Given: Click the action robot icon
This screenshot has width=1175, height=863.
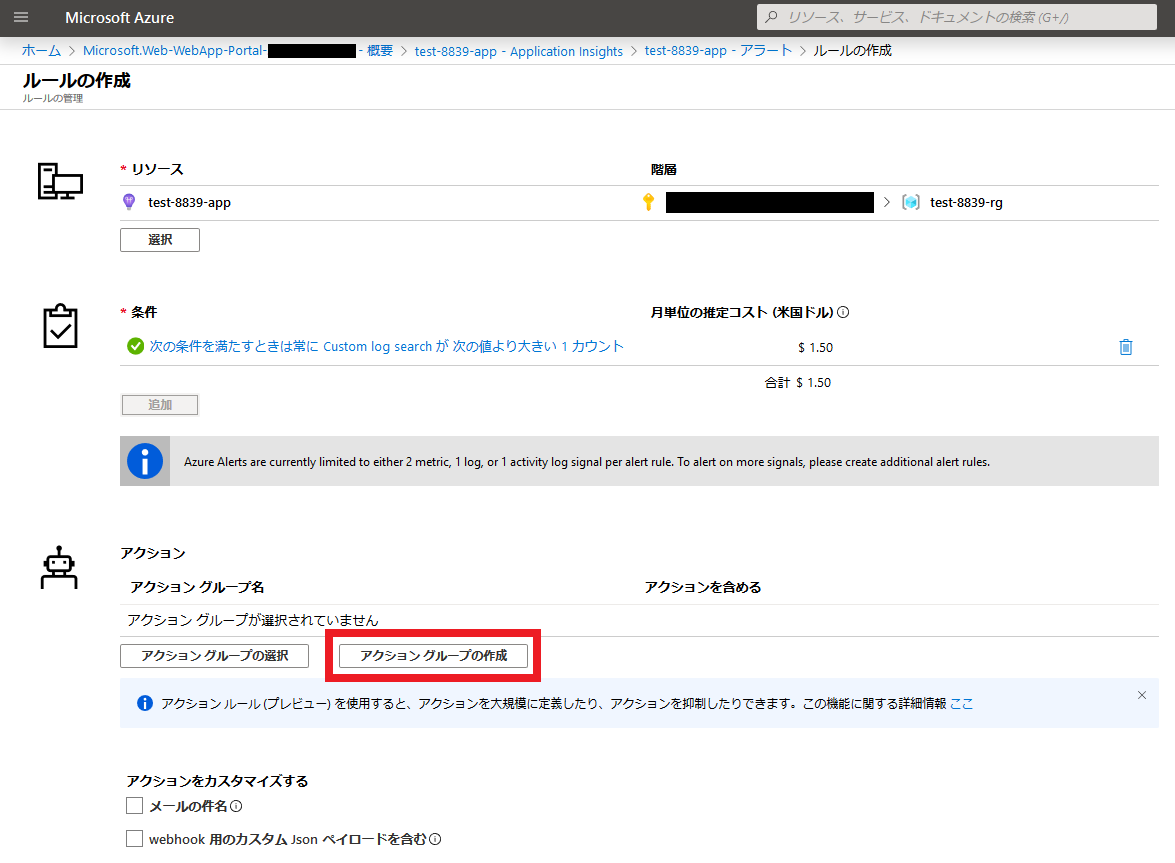Looking at the screenshot, I should coord(59,568).
